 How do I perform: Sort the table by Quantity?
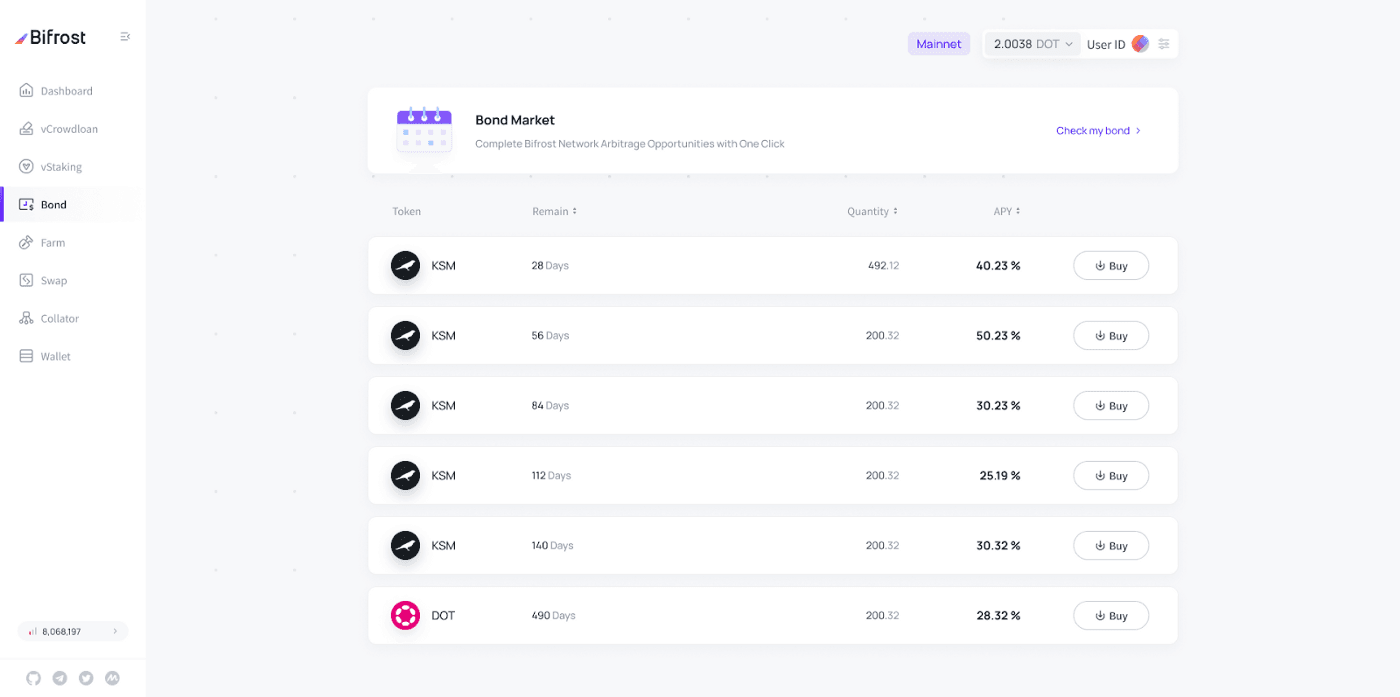[872, 212]
